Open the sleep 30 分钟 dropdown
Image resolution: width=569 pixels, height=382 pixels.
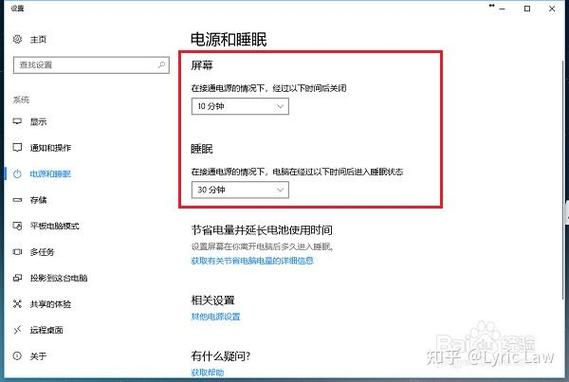(x=240, y=190)
